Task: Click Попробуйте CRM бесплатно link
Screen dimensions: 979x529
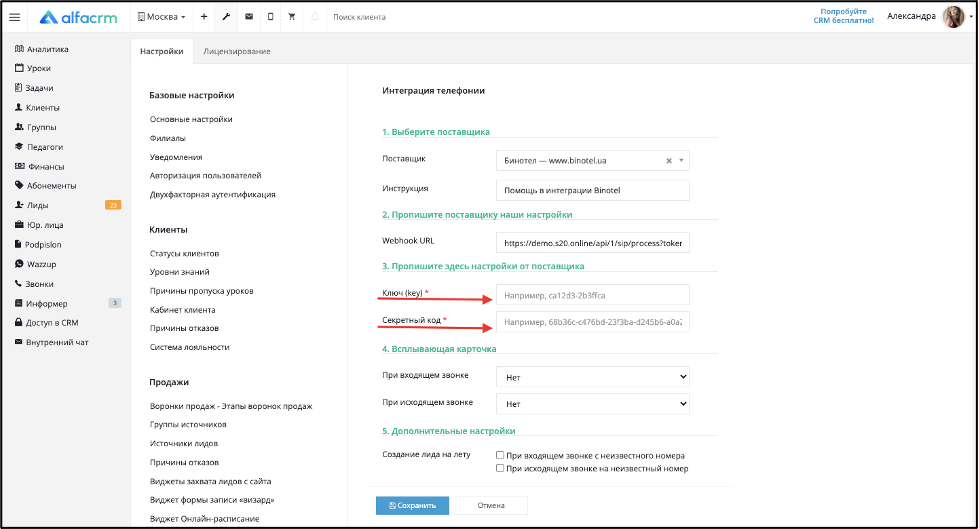Action: pos(844,16)
